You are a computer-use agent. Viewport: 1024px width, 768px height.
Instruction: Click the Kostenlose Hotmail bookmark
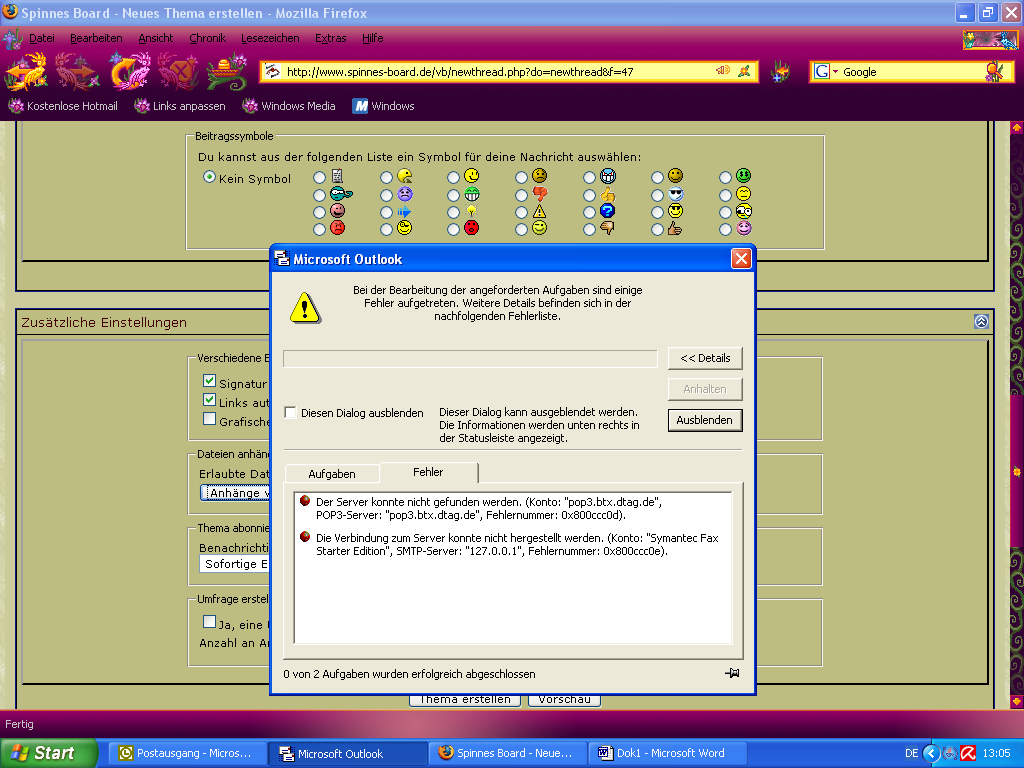63,106
